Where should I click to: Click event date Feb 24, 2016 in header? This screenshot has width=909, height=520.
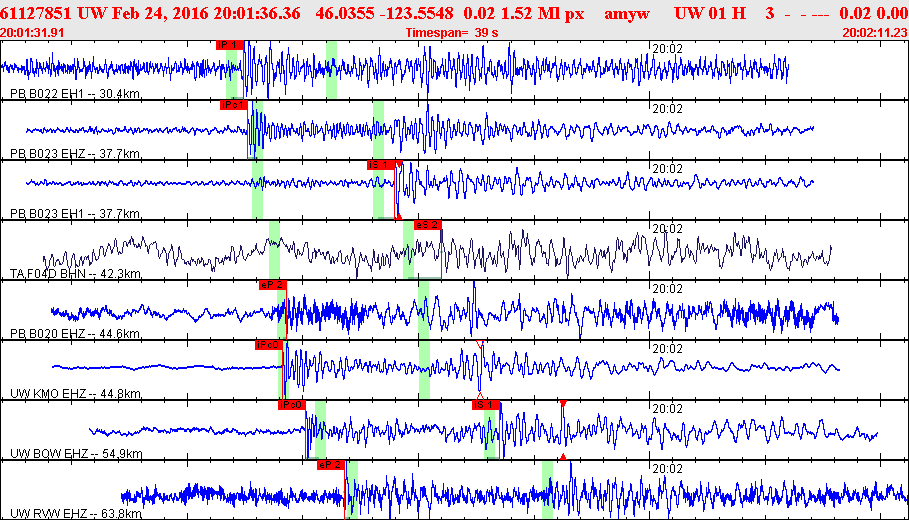click(x=160, y=13)
